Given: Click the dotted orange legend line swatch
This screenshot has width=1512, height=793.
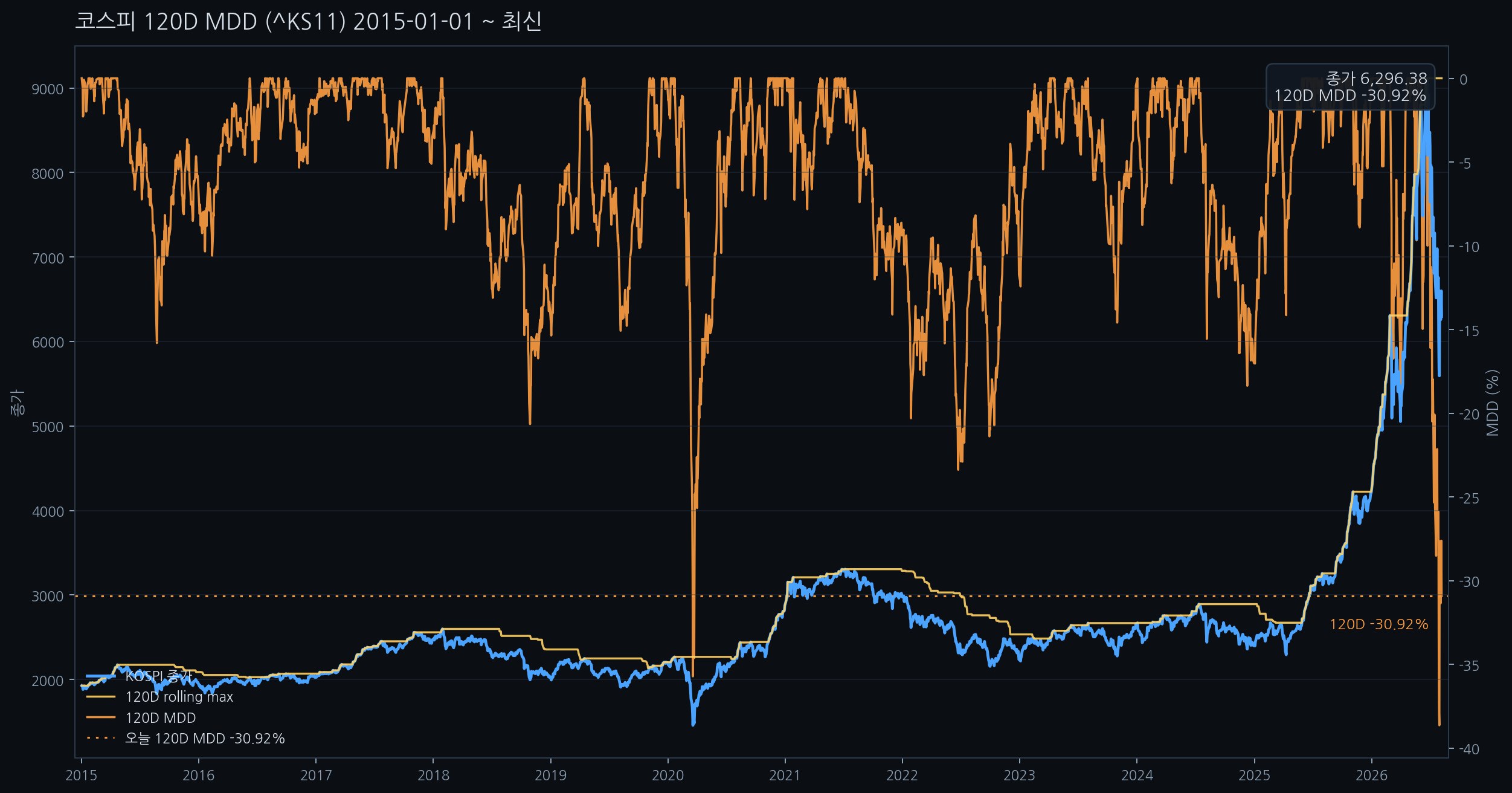Looking at the screenshot, I should click(100, 739).
